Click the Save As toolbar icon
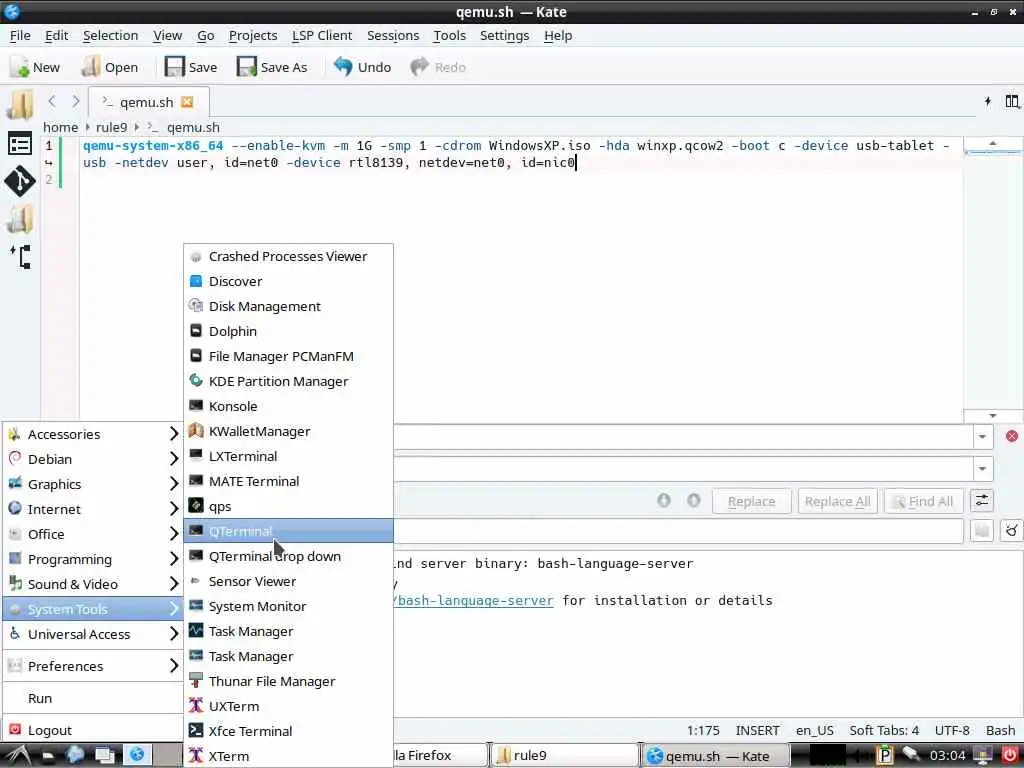 [x=247, y=67]
